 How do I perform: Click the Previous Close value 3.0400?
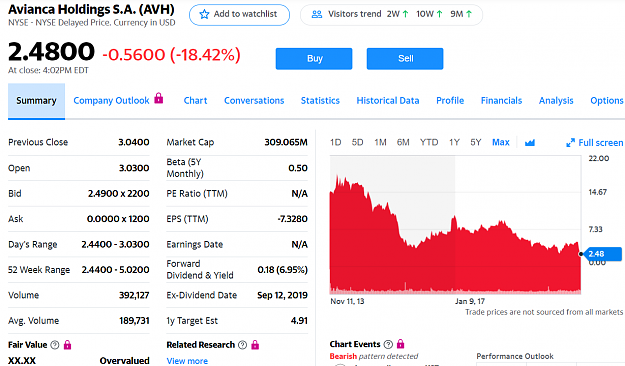134,142
